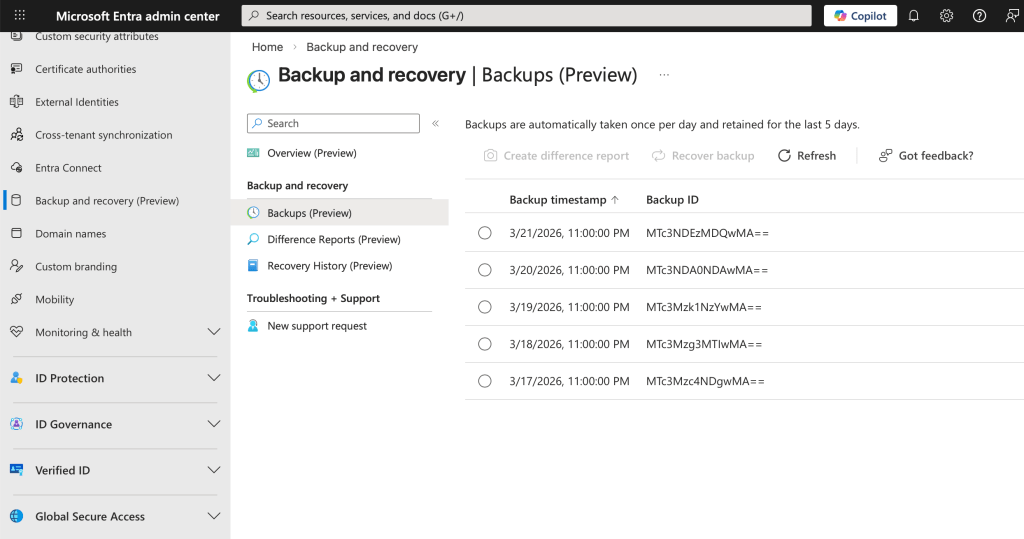Expand the Global Secure Access section

(213, 516)
